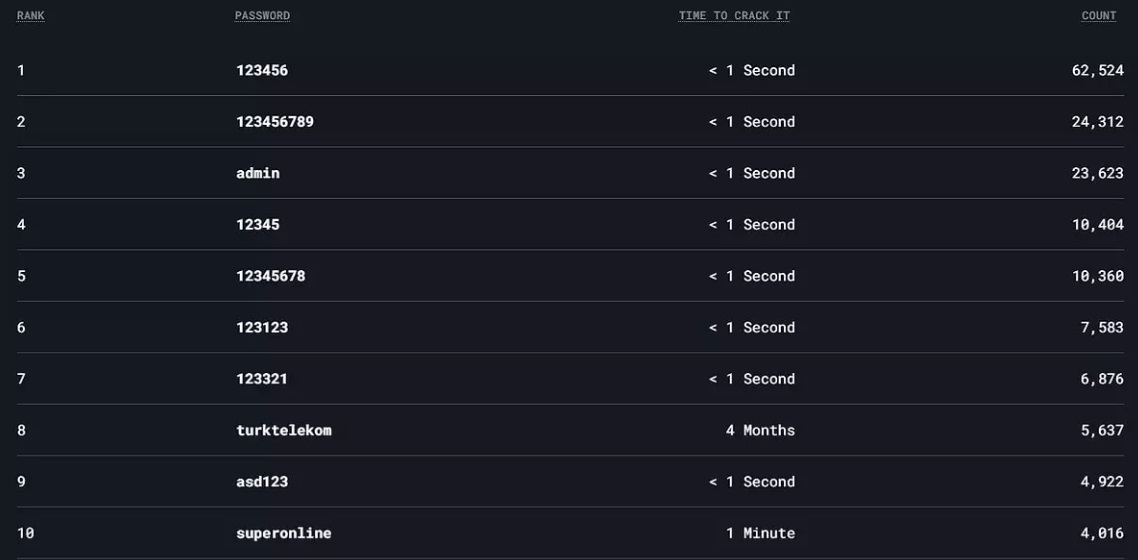Viewport: 1138px width, 560px height.
Task: Click the 12345 password cell
Action: (x=258, y=225)
